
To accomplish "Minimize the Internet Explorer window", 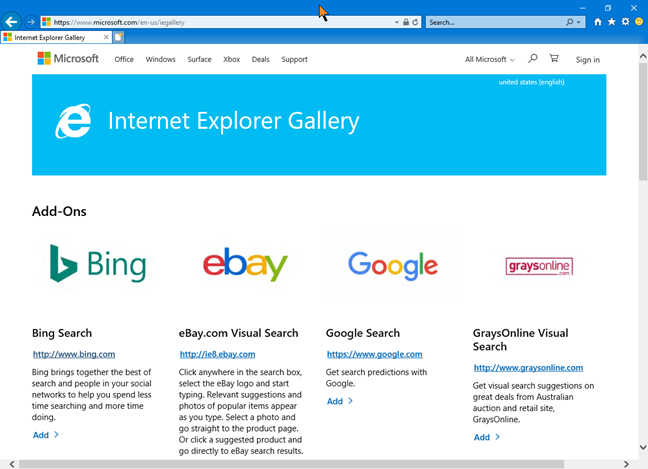I will click(x=583, y=8).
